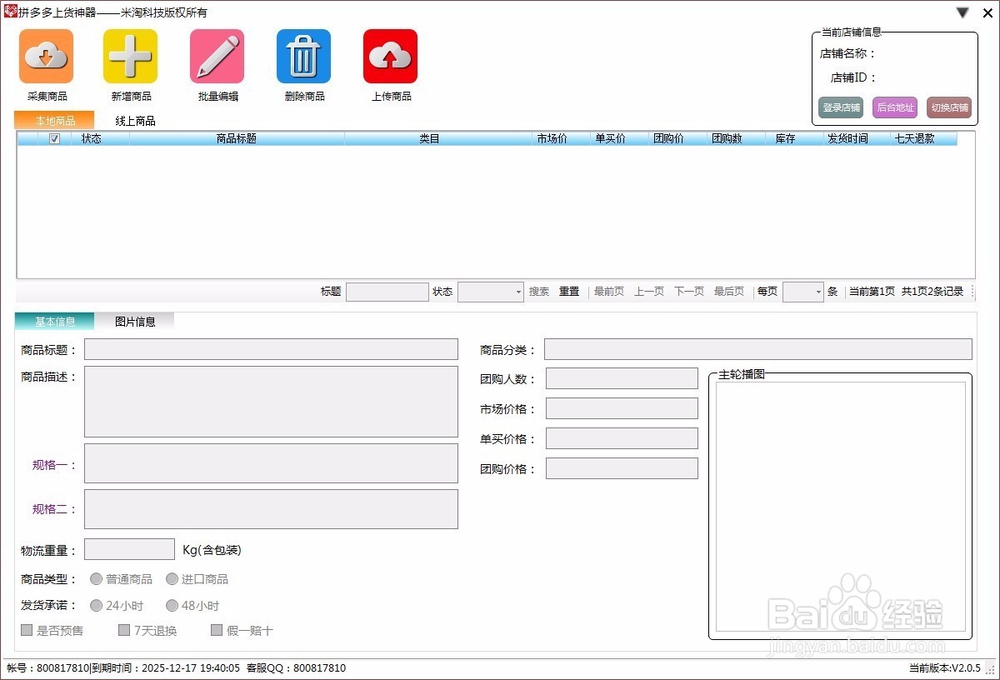Click the 共1页2条记录 record count text
Screen dimensions: 1000x680
[932, 292]
